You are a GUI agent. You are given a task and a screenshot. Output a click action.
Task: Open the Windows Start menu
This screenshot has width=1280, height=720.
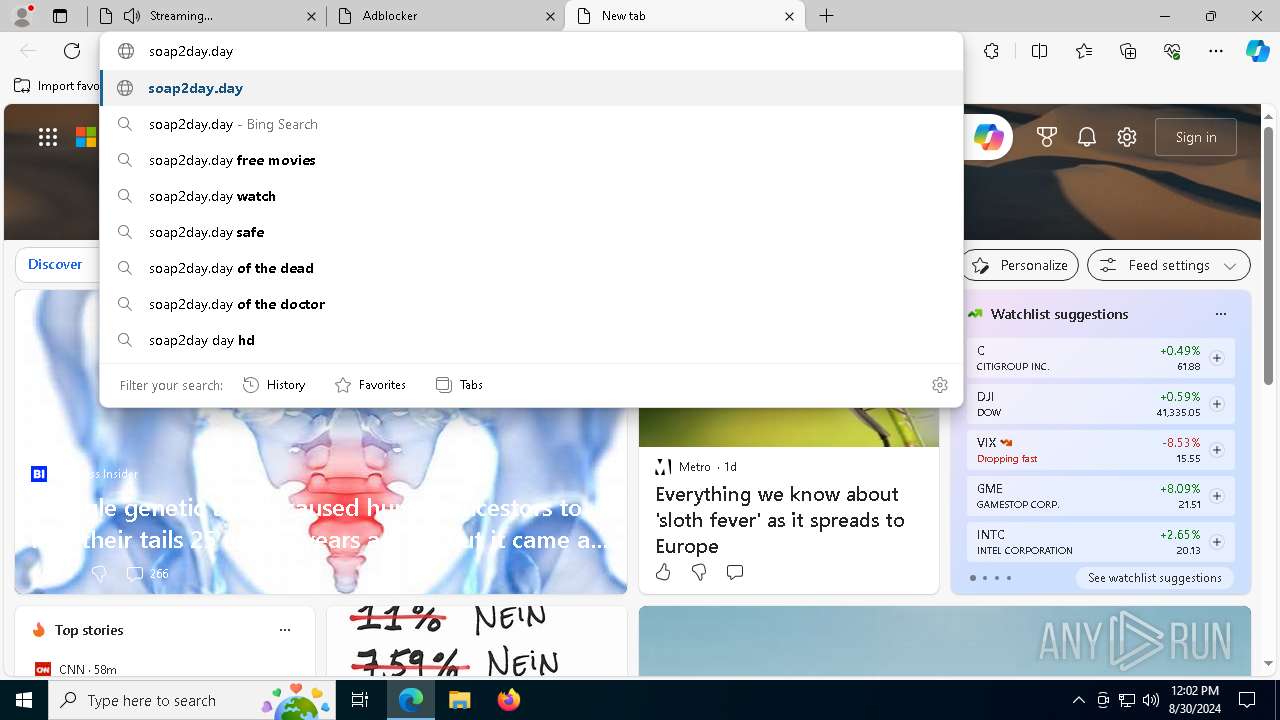click(x=24, y=700)
